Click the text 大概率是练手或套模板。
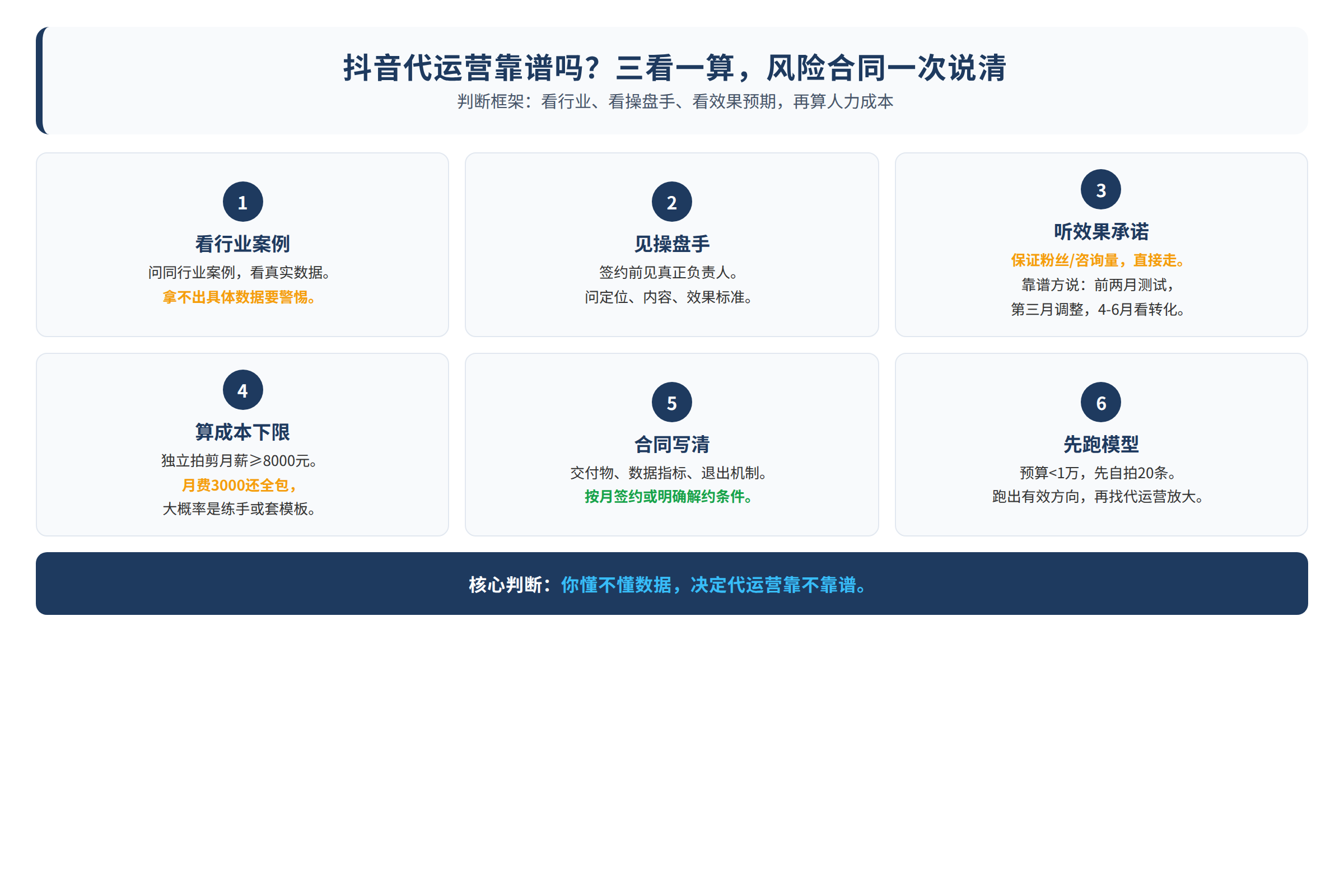This screenshot has width=1344, height=896. 240,508
